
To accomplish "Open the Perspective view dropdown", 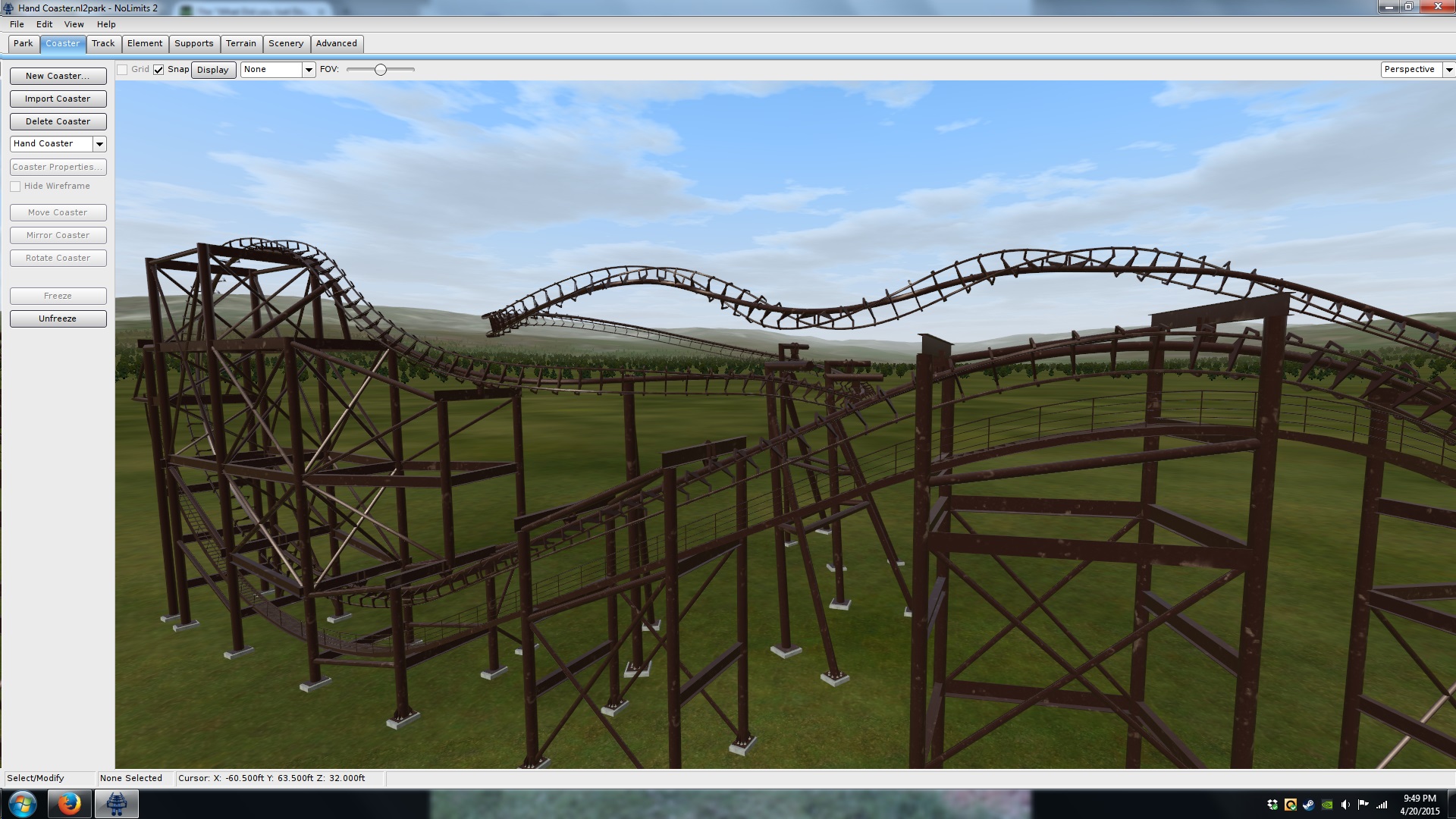I will pyautogui.click(x=1448, y=70).
